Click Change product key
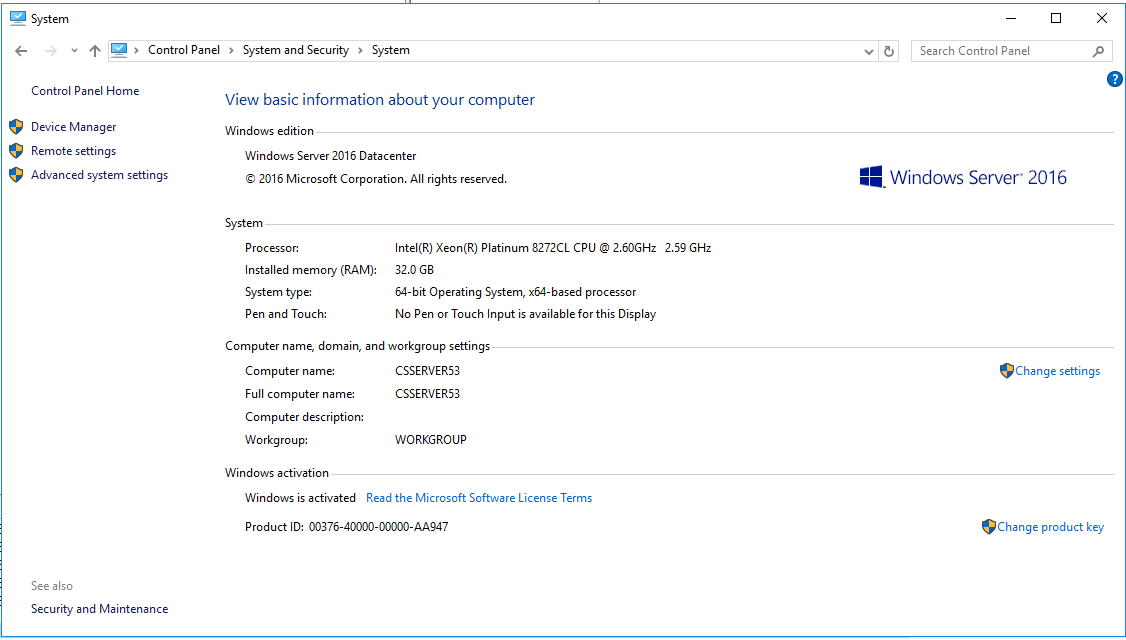Screen dimensions: 1126x640 point(1051,526)
